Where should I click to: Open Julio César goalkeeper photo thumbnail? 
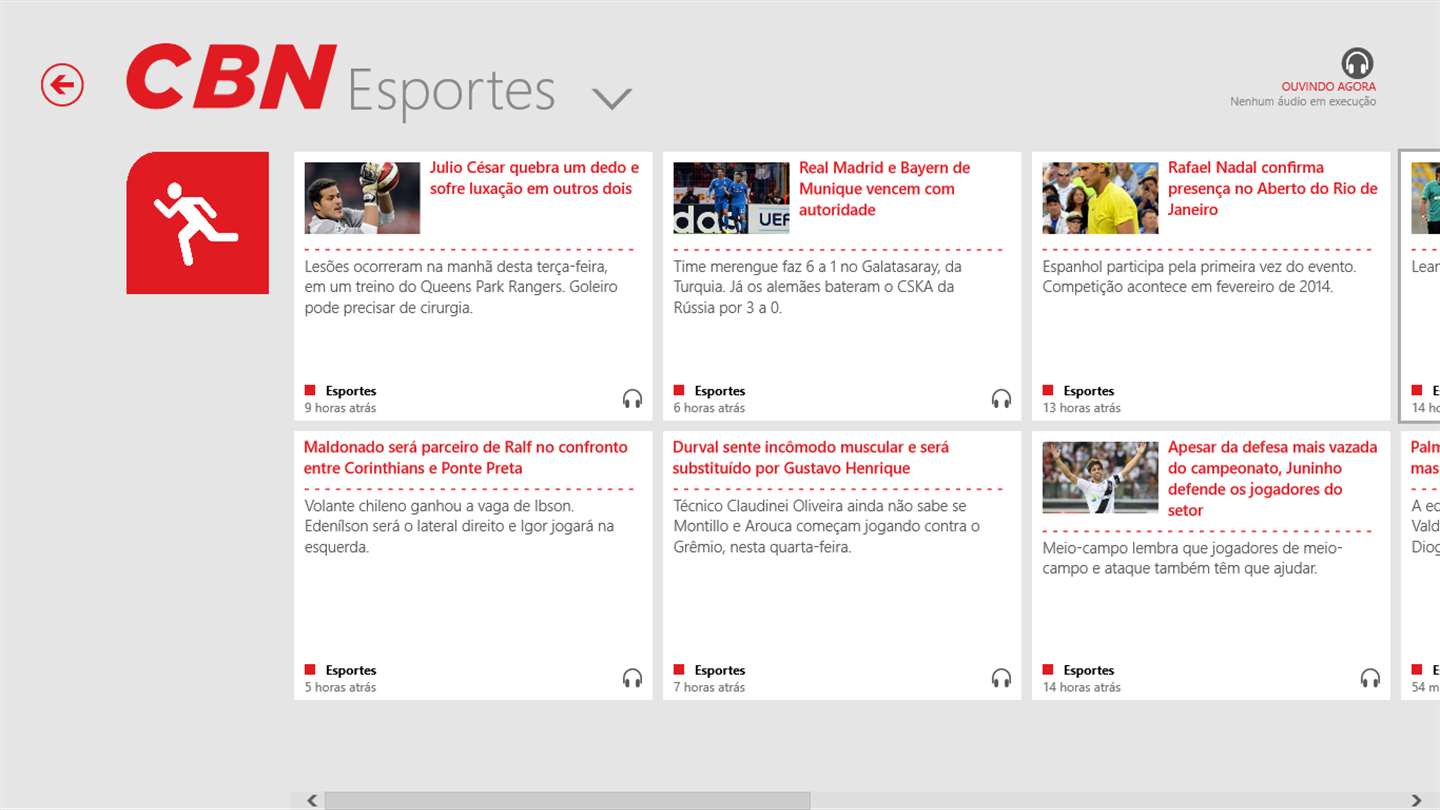coord(362,198)
